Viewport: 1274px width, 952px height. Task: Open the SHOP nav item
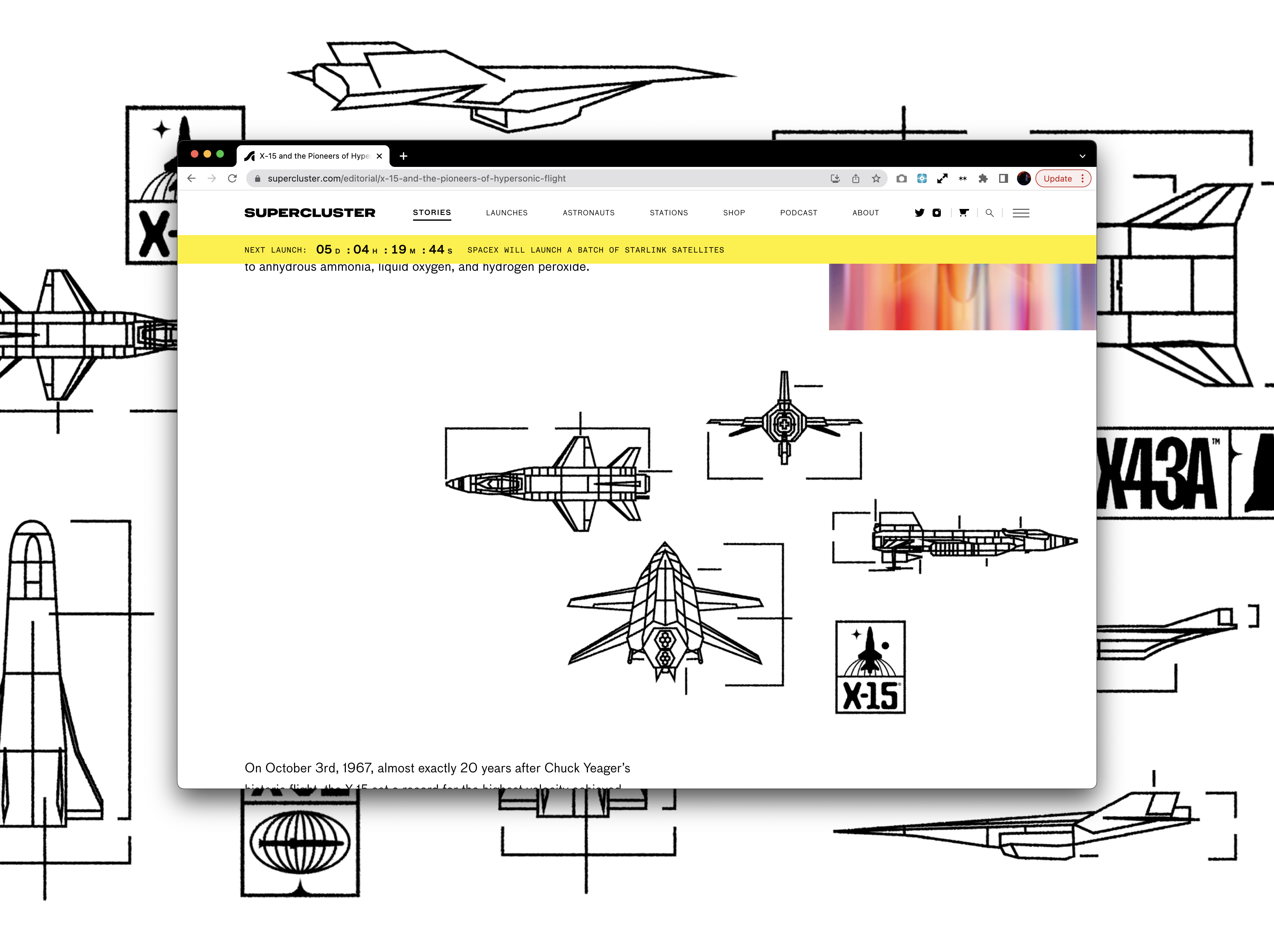(734, 212)
